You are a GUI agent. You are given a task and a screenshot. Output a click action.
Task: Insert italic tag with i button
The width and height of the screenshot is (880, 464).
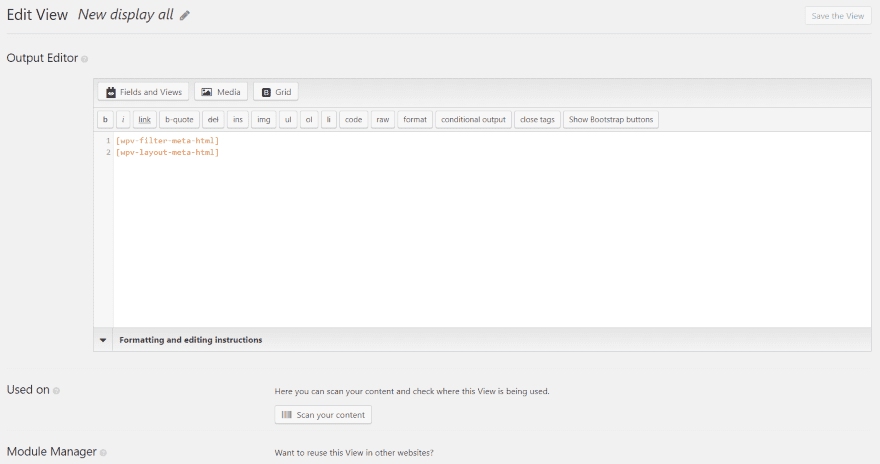[x=123, y=120]
